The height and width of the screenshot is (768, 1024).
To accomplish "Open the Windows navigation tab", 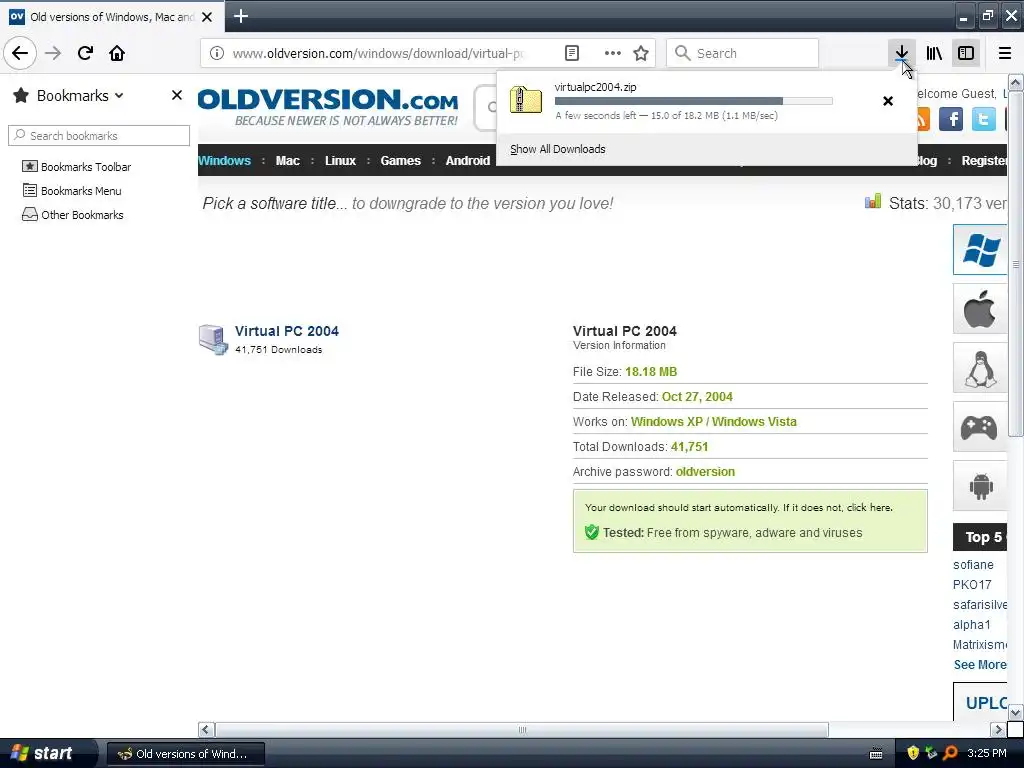I will click(224, 161).
